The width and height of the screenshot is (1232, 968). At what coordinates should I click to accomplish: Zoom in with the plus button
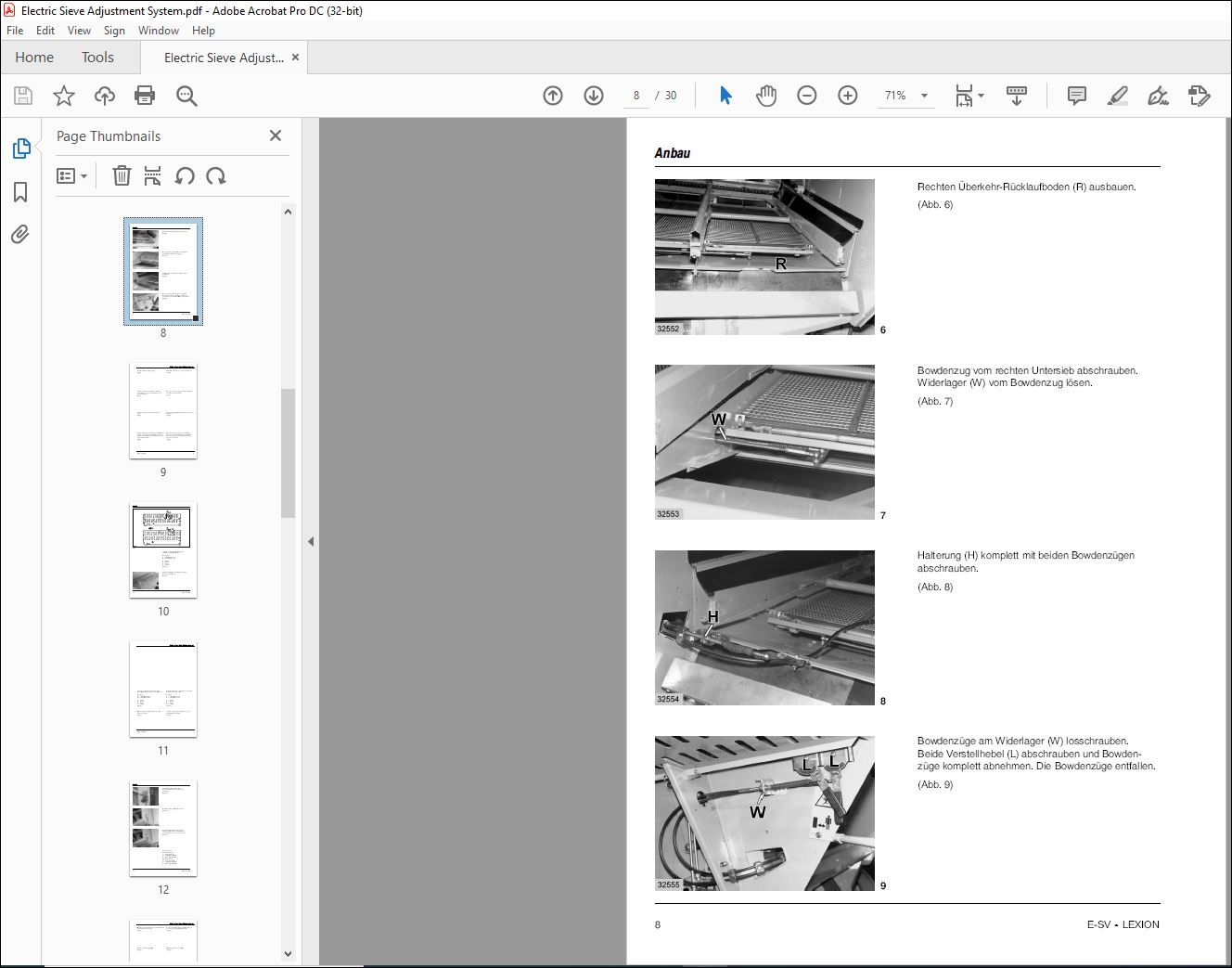click(x=848, y=96)
